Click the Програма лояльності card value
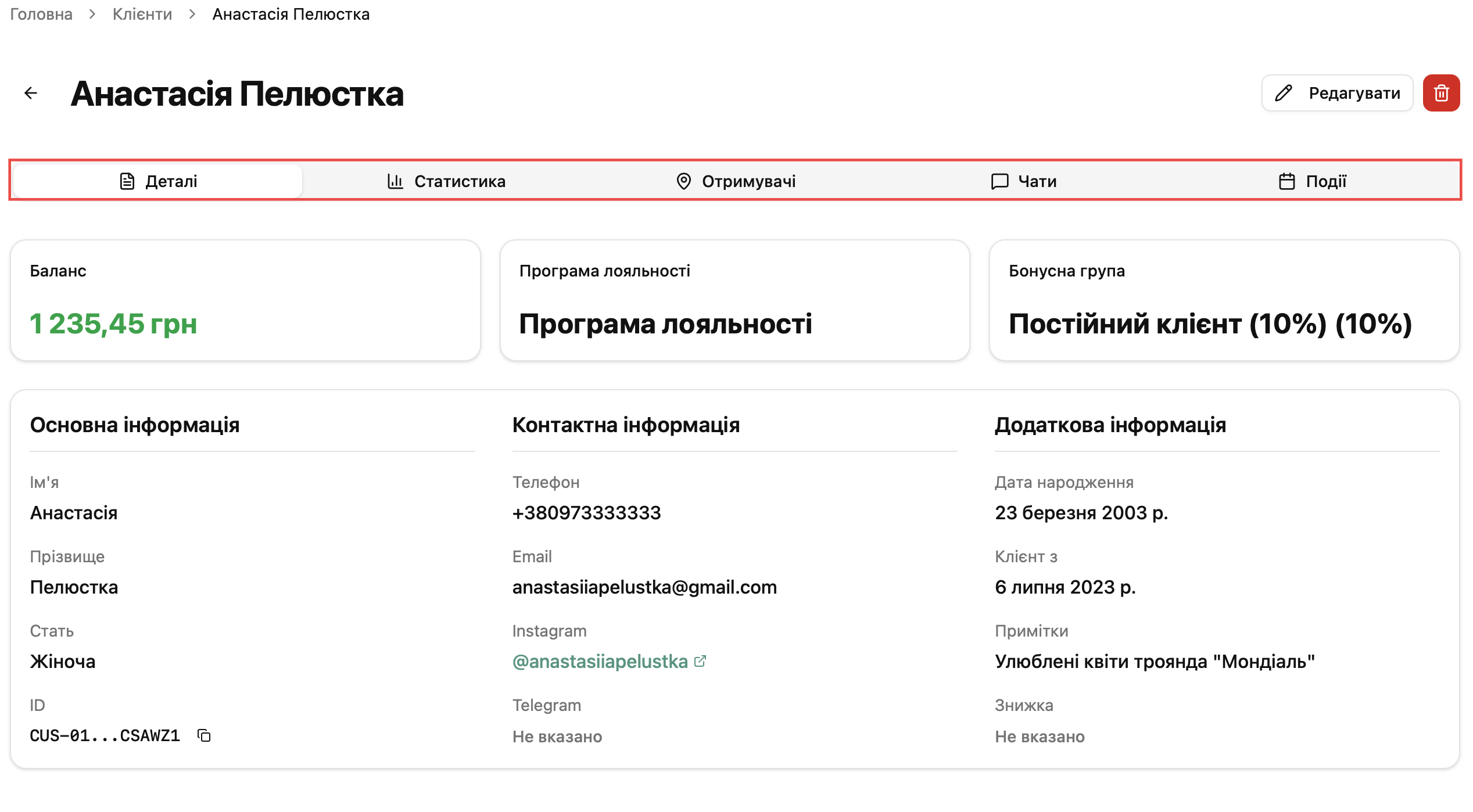 point(665,324)
